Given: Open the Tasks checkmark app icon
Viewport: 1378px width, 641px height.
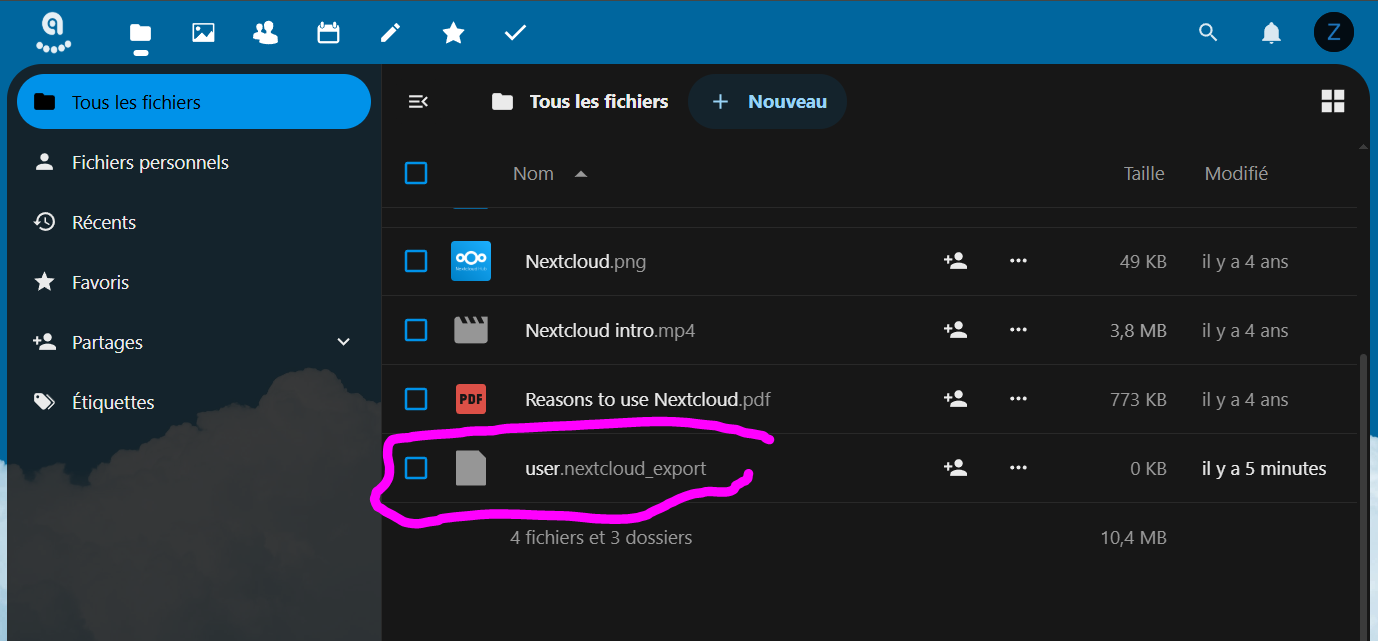Looking at the screenshot, I should pyautogui.click(x=515, y=33).
